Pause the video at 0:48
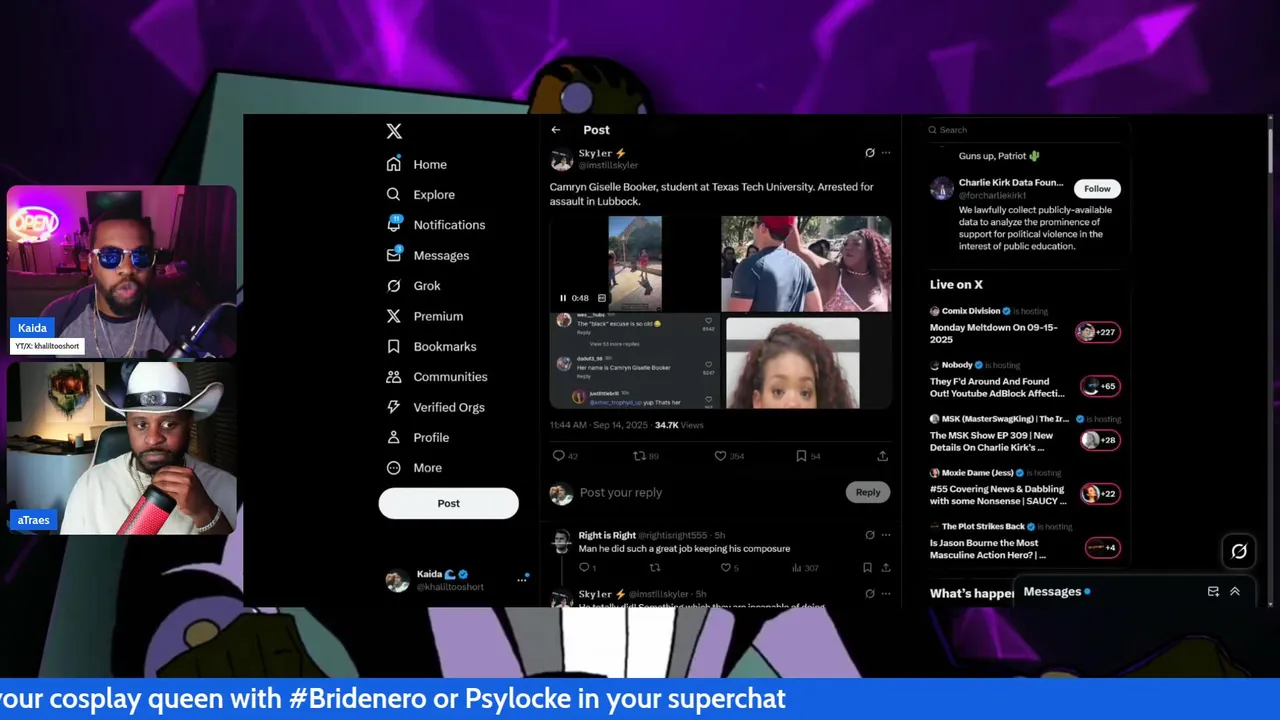 563,298
